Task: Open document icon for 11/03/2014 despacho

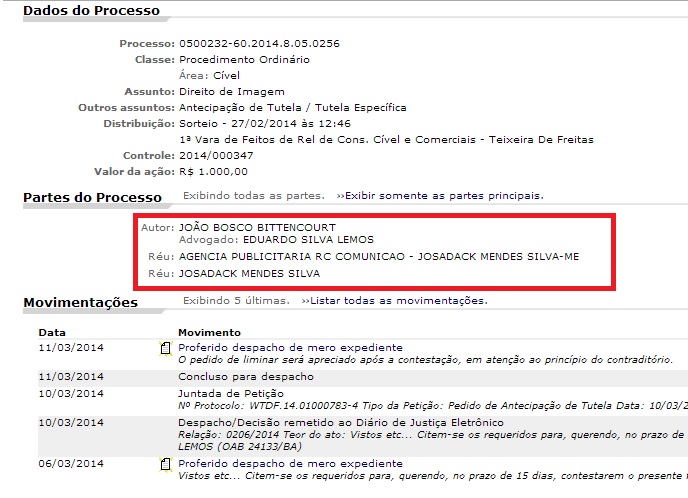Action: click(x=165, y=348)
